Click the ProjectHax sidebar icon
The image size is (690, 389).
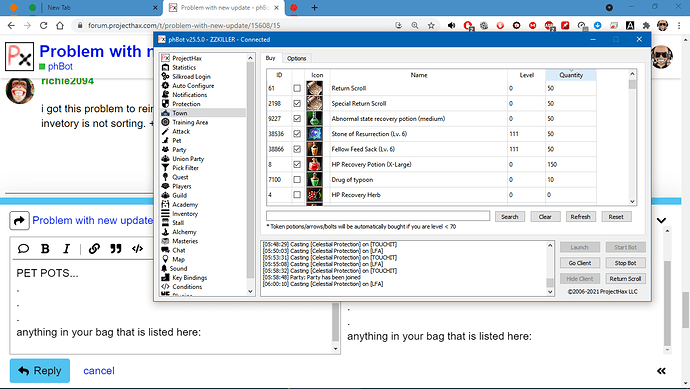point(165,58)
